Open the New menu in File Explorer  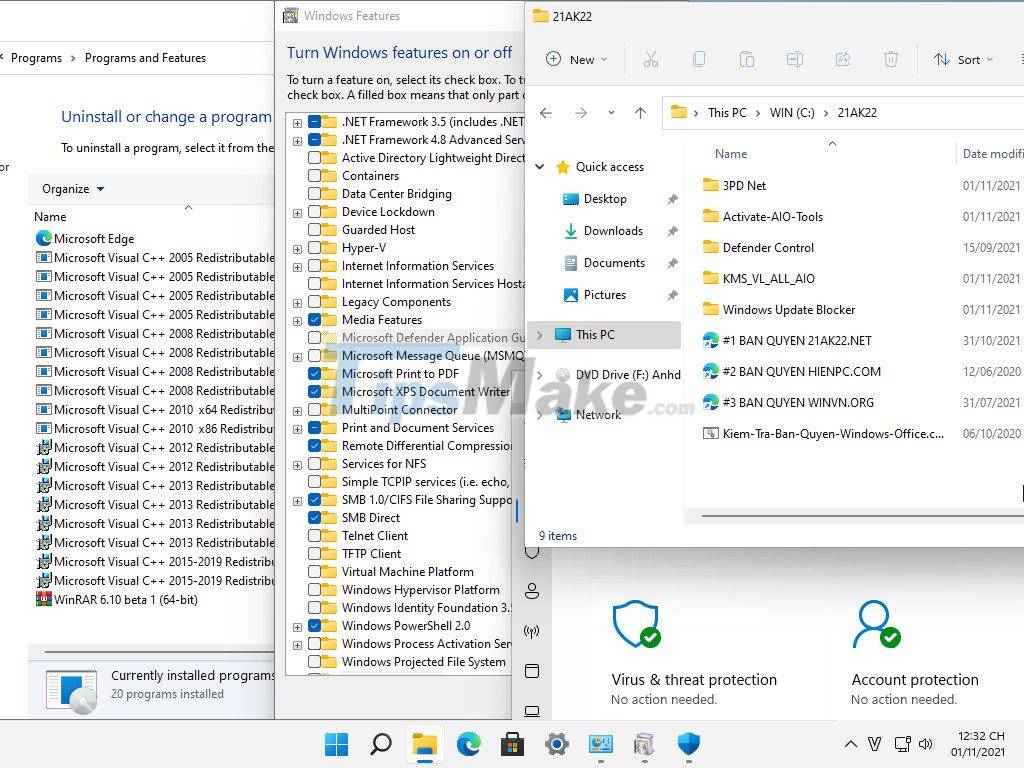click(576, 59)
